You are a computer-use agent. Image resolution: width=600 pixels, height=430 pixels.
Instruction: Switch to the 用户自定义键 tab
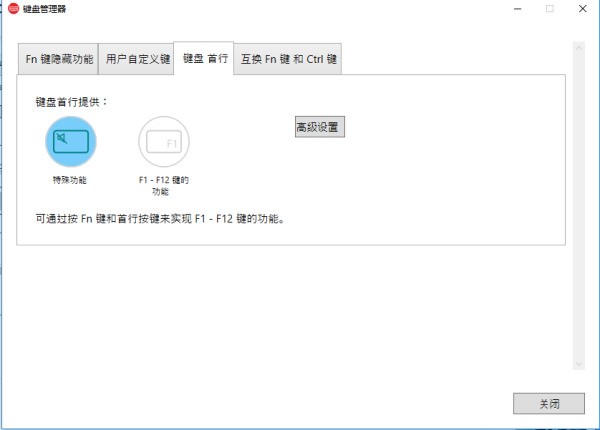point(137,59)
